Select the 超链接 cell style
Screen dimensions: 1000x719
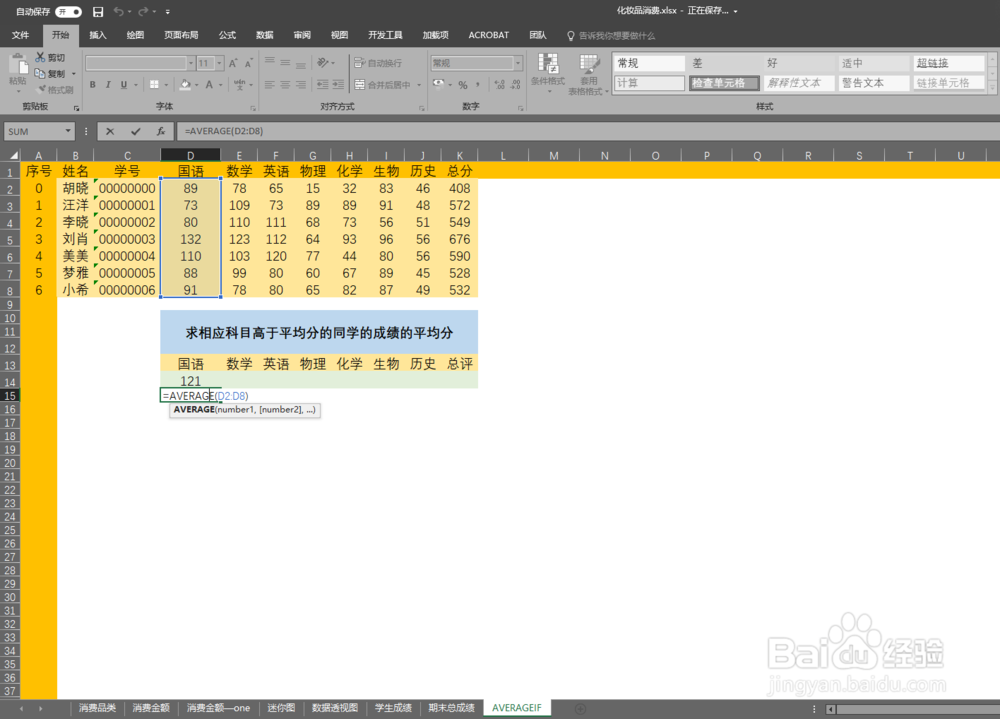click(x=950, y=63)
